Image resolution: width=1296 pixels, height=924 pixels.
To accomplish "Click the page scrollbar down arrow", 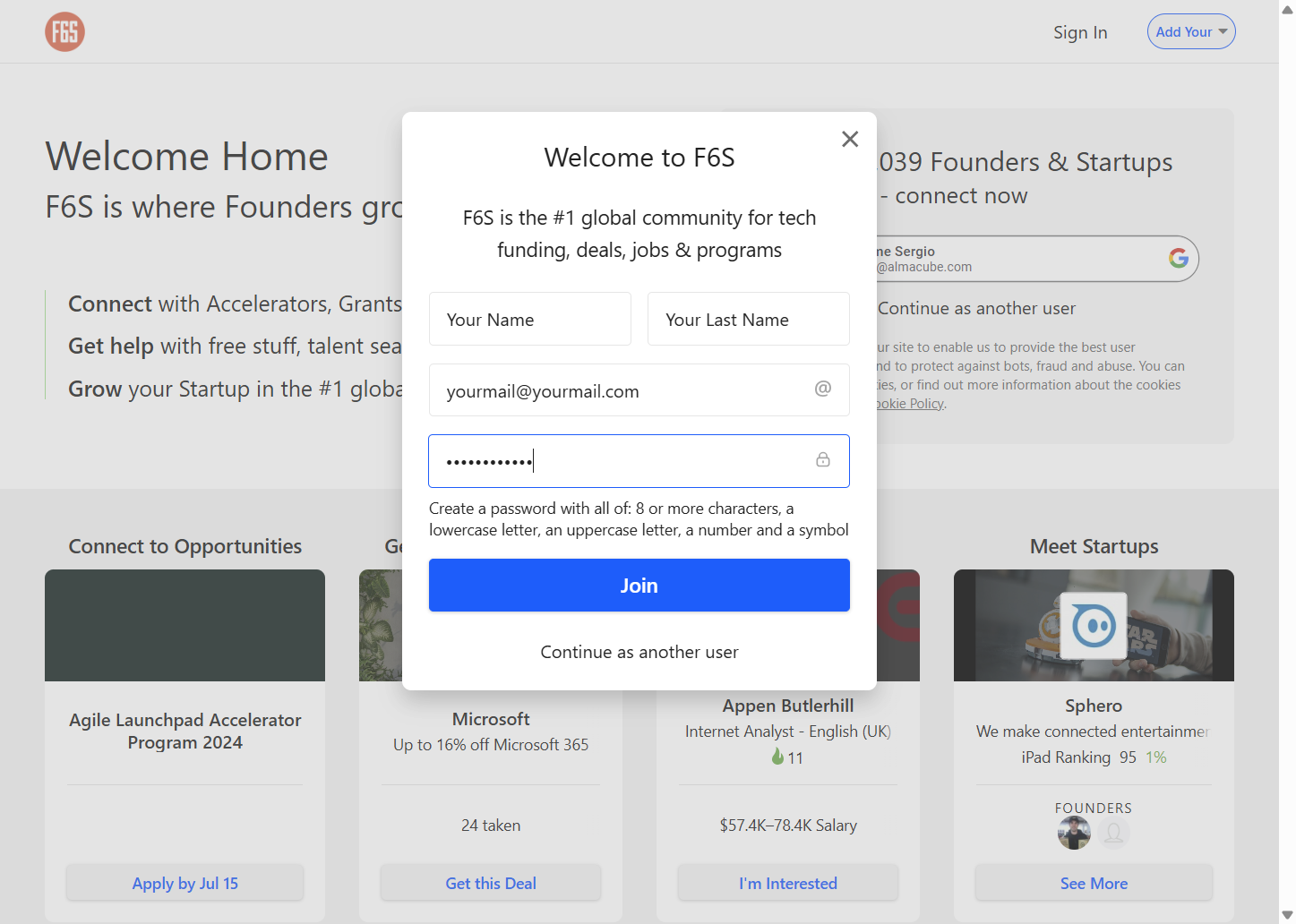I will (x=1287, y=915).
